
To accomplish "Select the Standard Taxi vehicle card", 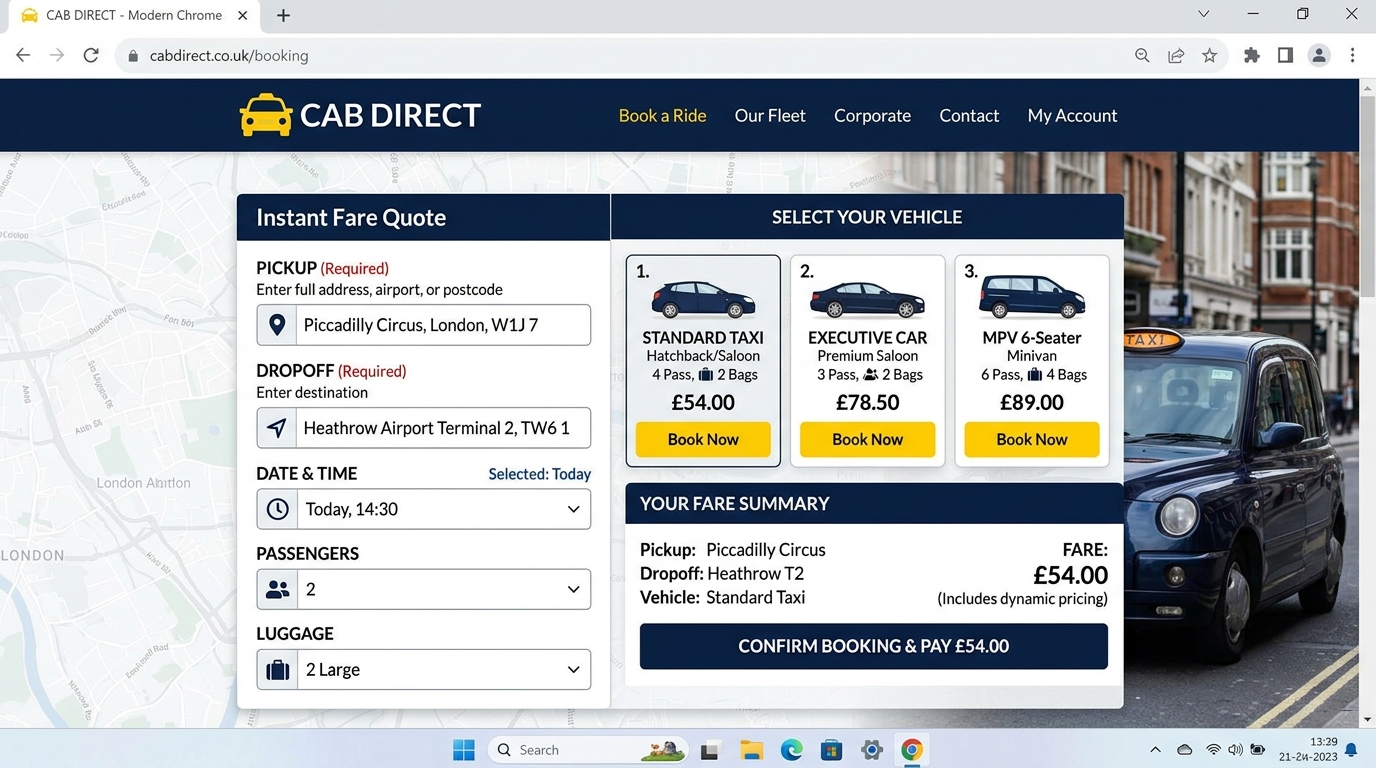I will click(x=703, y=361).
